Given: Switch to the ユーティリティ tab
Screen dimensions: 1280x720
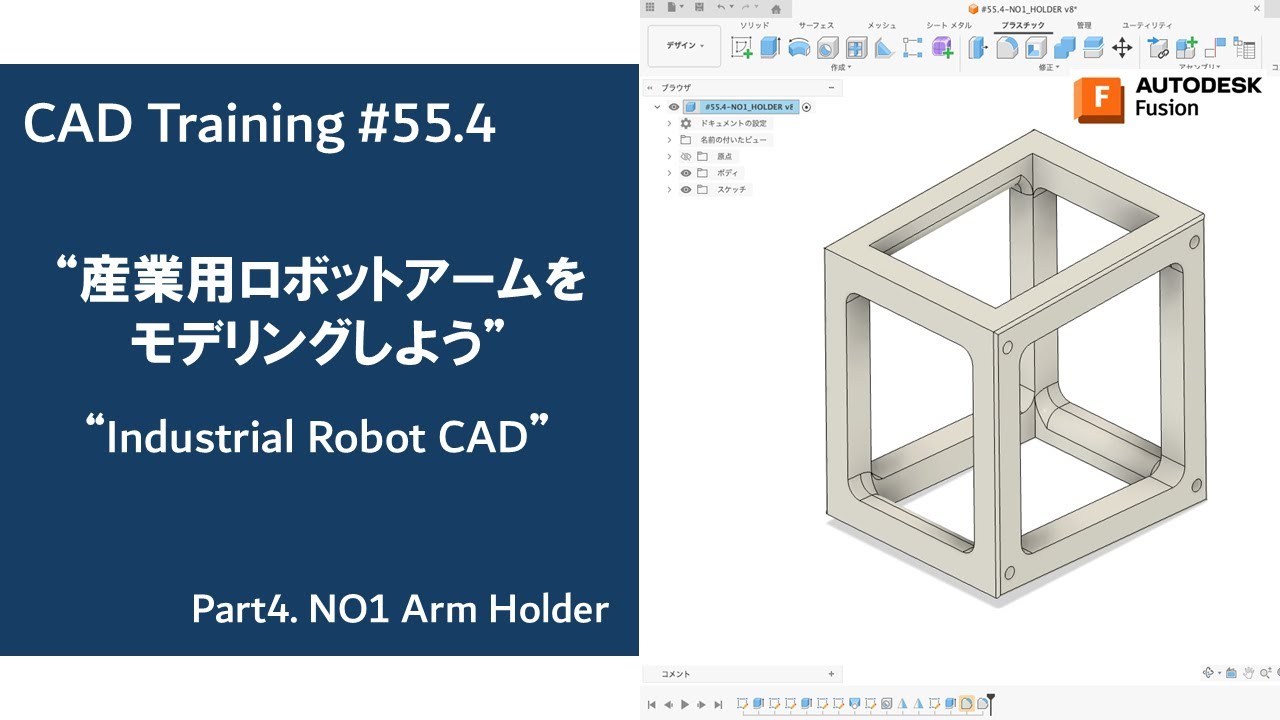Looking at the screenshot, I should tap(1147, 25).
